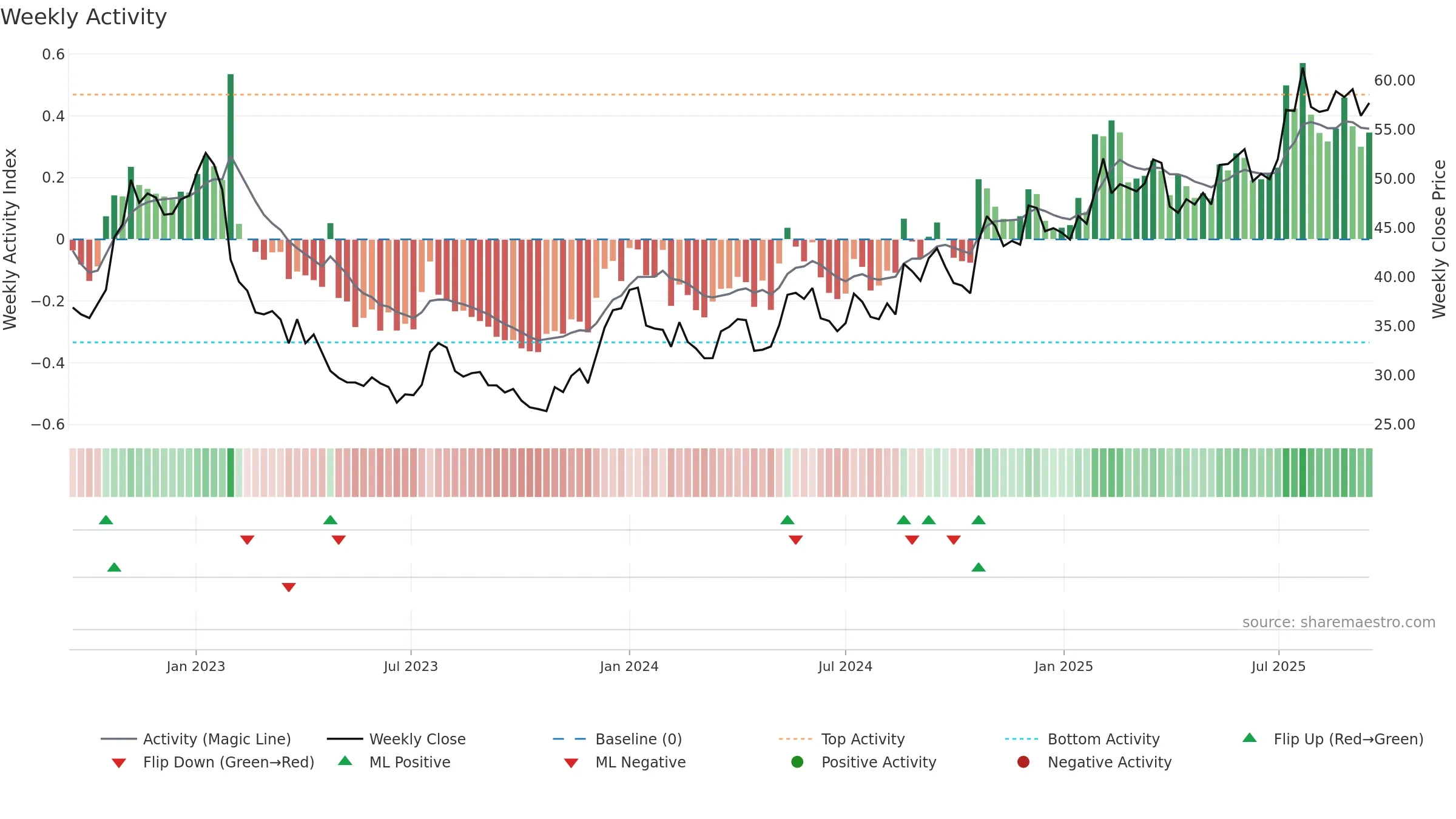Click the 0.4 left axis tick label
This screenshot has height=819, width=1456.
(x=53, y=116)
